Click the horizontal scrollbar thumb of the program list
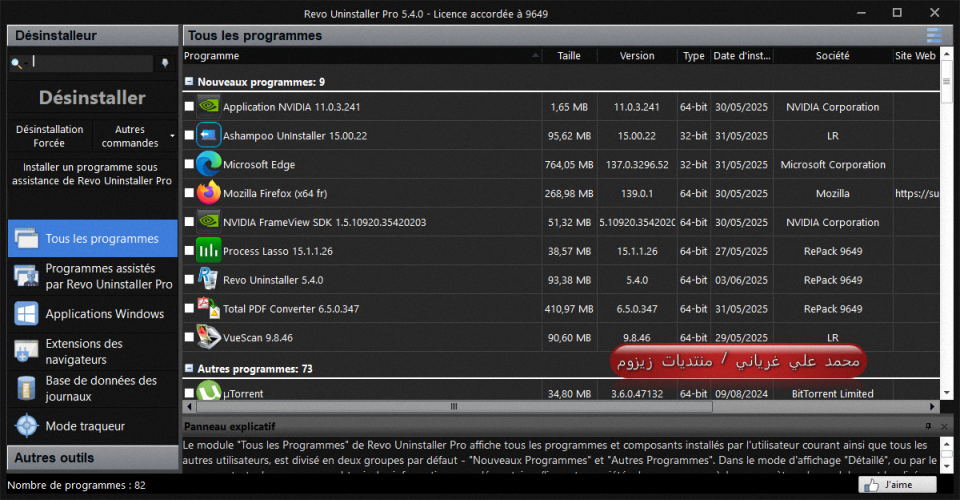Screen dimensions: 960x500 pos(454,406)
